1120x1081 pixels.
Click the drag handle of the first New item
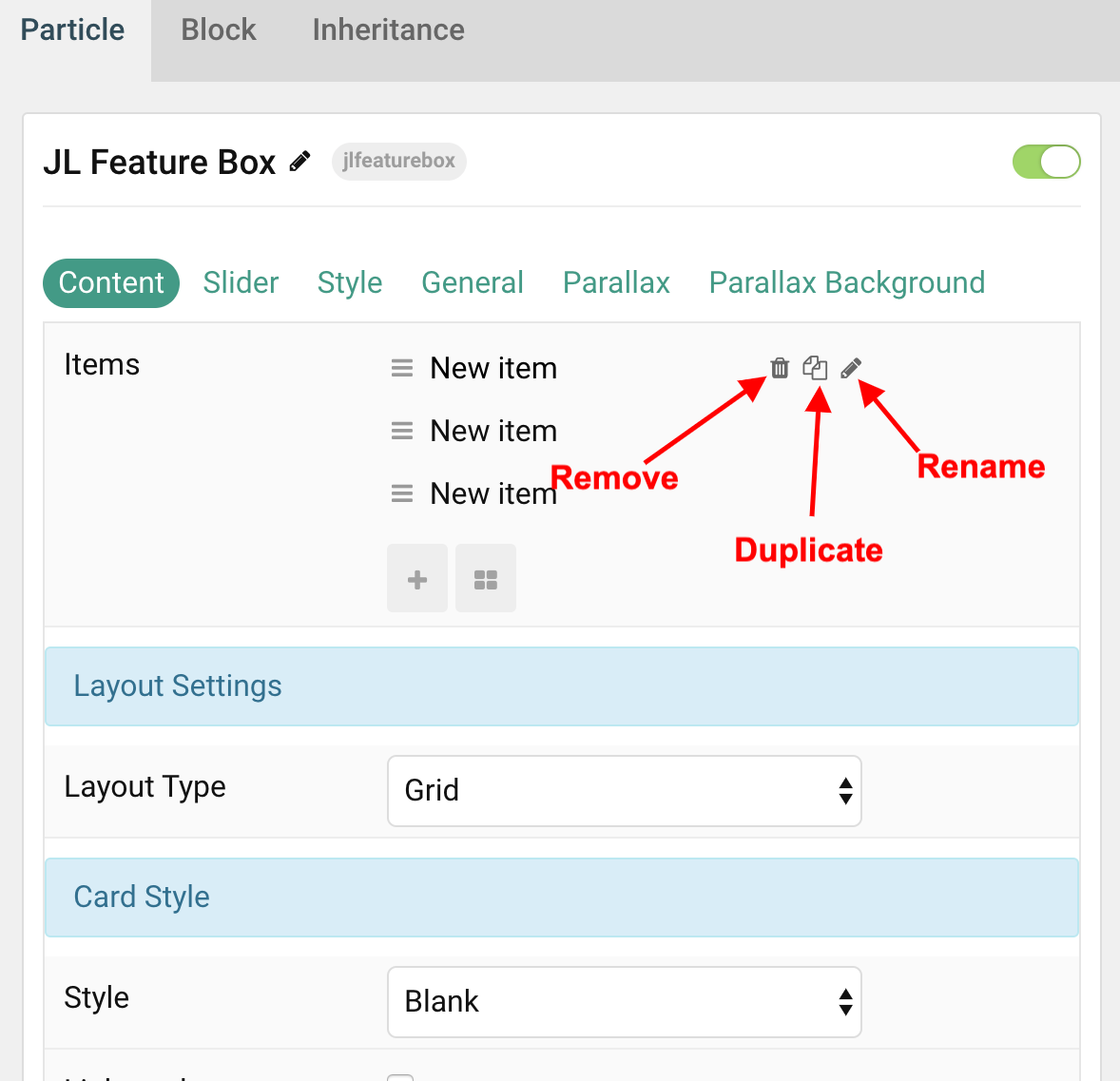click(x=401, y=367)
